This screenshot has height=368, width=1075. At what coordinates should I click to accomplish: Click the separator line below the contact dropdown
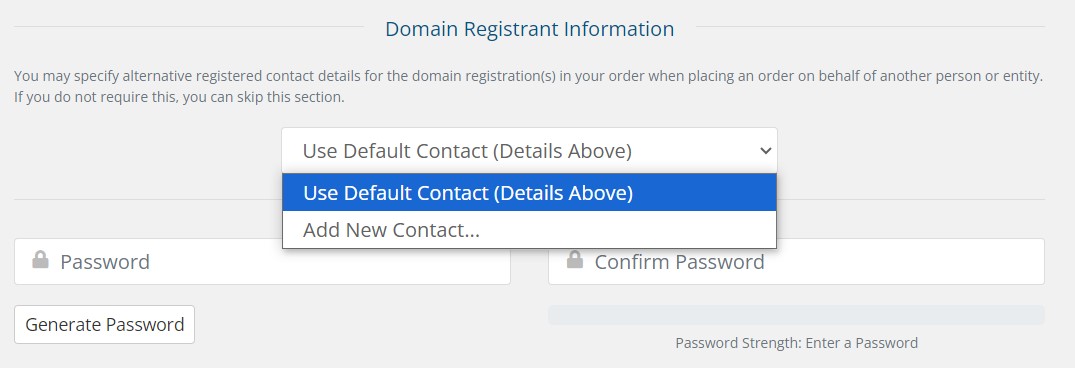point(147,200)
